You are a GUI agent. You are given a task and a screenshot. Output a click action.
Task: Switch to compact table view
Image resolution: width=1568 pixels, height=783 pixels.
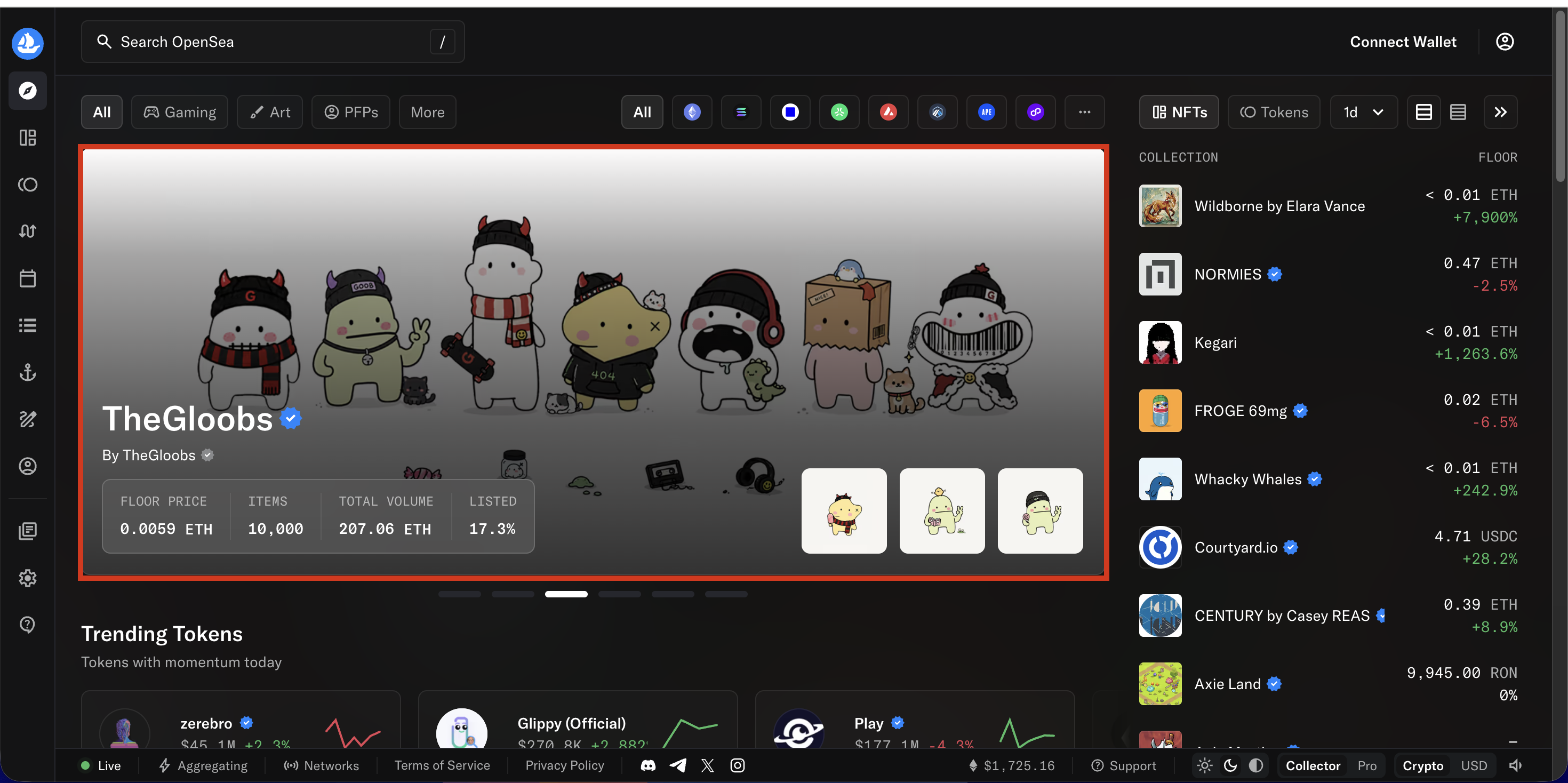click(x=1458, y=112)
